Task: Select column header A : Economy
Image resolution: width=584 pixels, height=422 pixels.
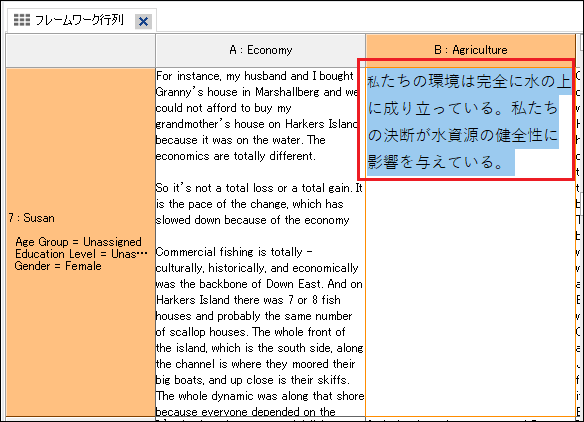Action: pos(260,50)
